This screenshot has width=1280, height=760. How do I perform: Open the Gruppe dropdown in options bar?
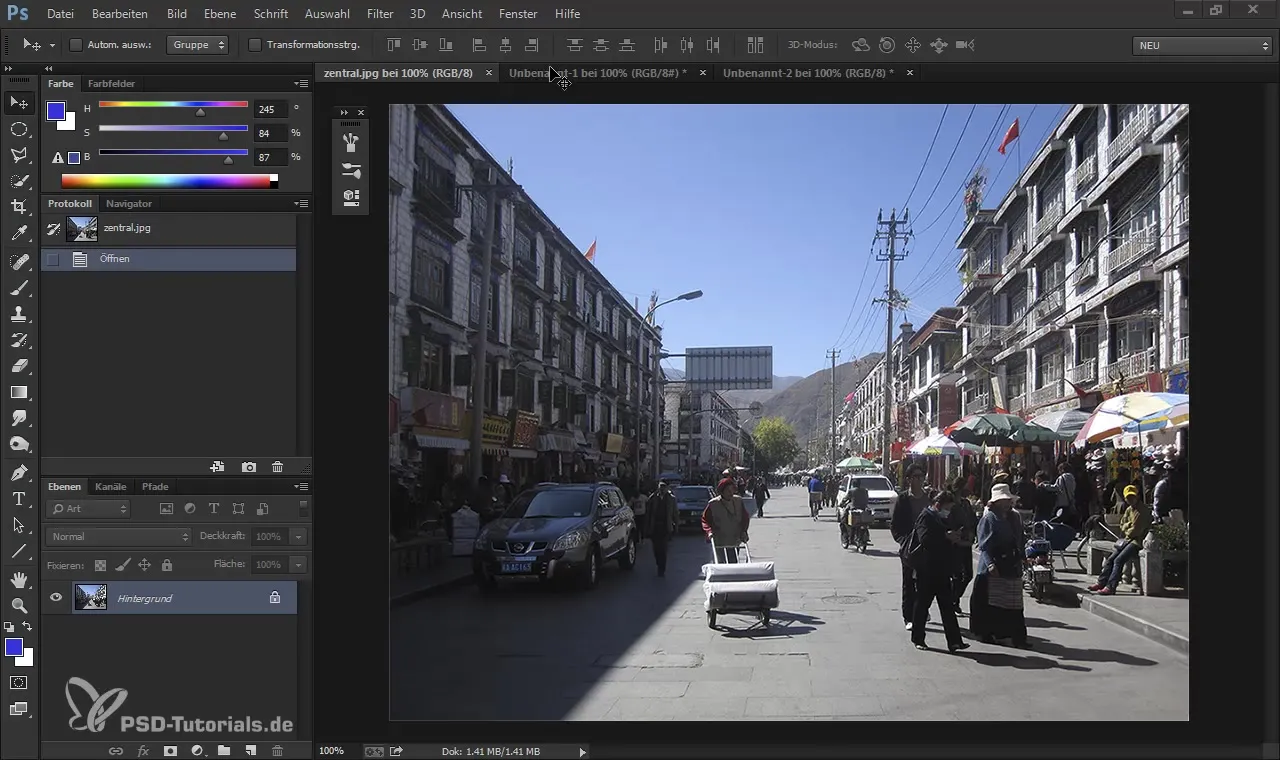pyautogui.click(x=198, y=45)
